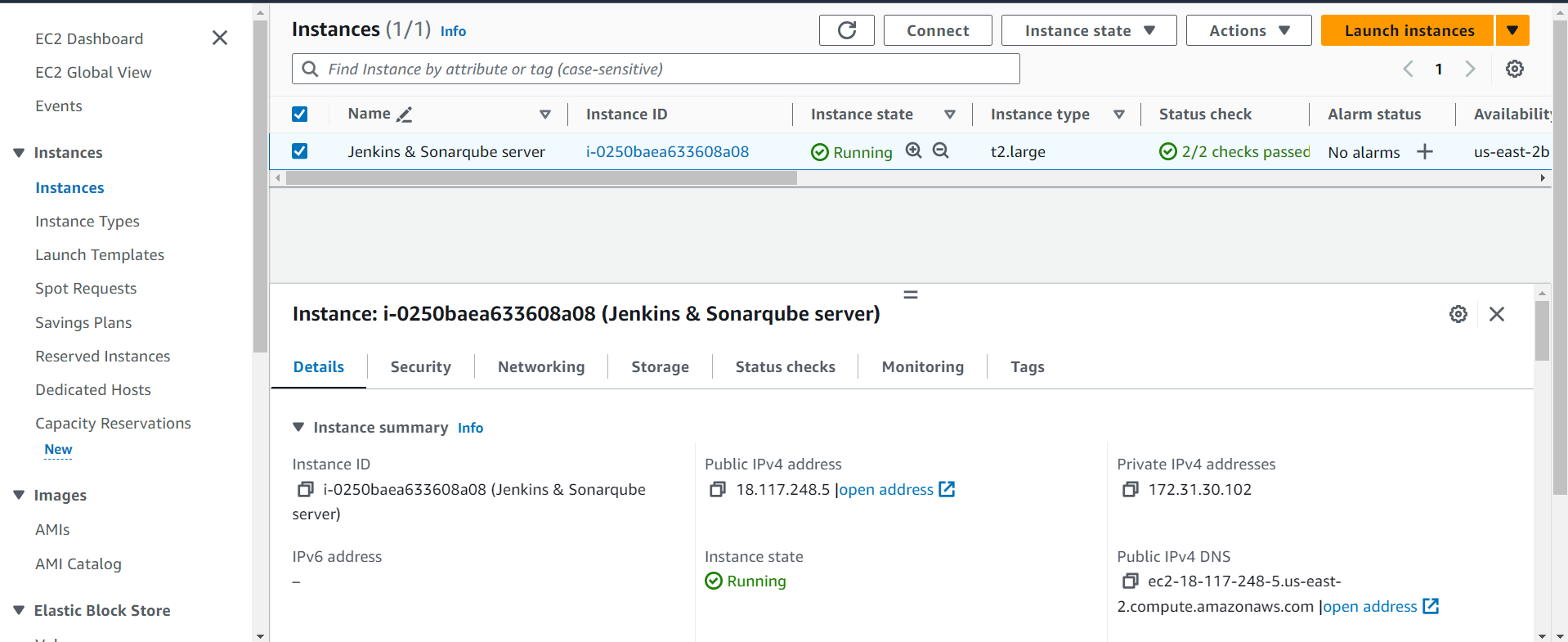Screen dimensions: 1568x642
Task: Open instance ID i-0250baea633608a08 link
Action: pyautogui.click(x=667, y=151)
